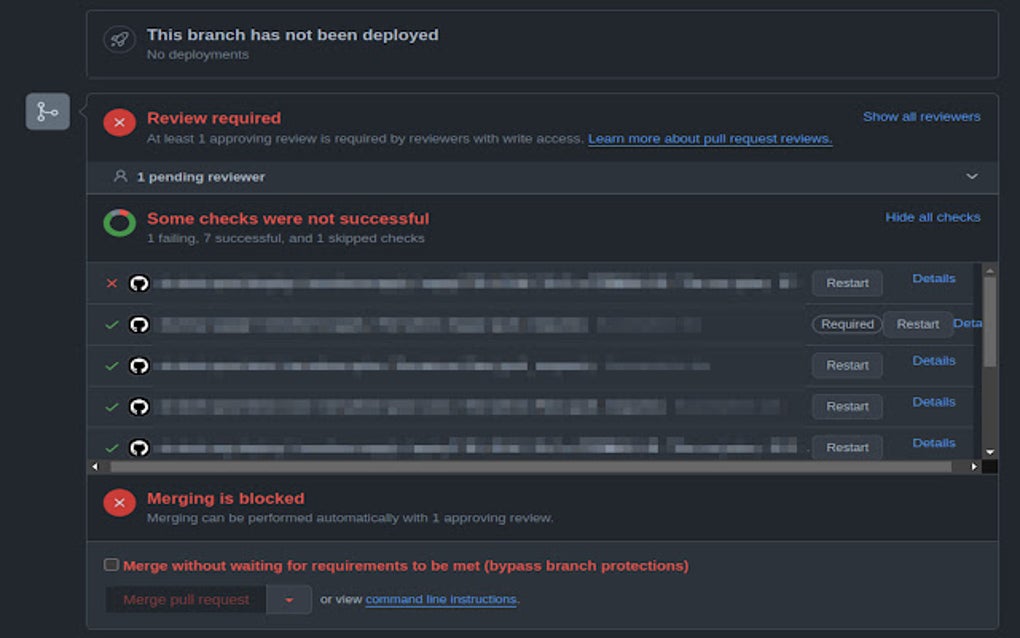
Task: Open command line instructions
Action: (441, 599)
